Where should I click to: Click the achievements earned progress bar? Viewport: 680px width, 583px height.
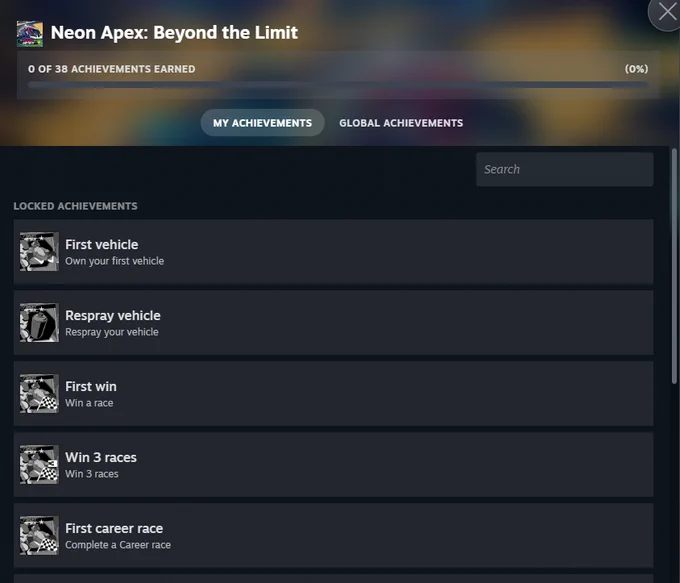click(x=338, y=85)
